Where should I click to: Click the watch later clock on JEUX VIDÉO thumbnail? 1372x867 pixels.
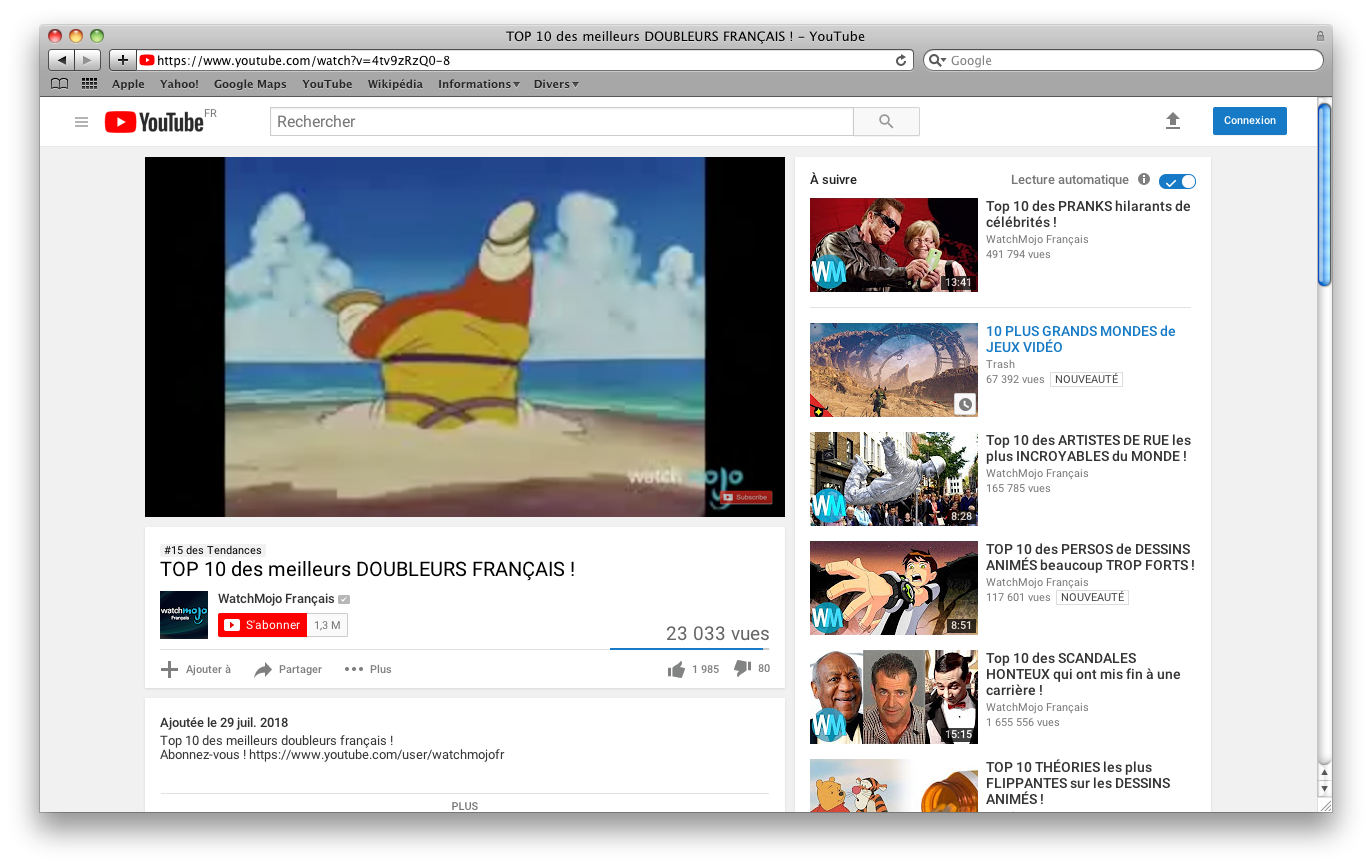click(965, 404)
